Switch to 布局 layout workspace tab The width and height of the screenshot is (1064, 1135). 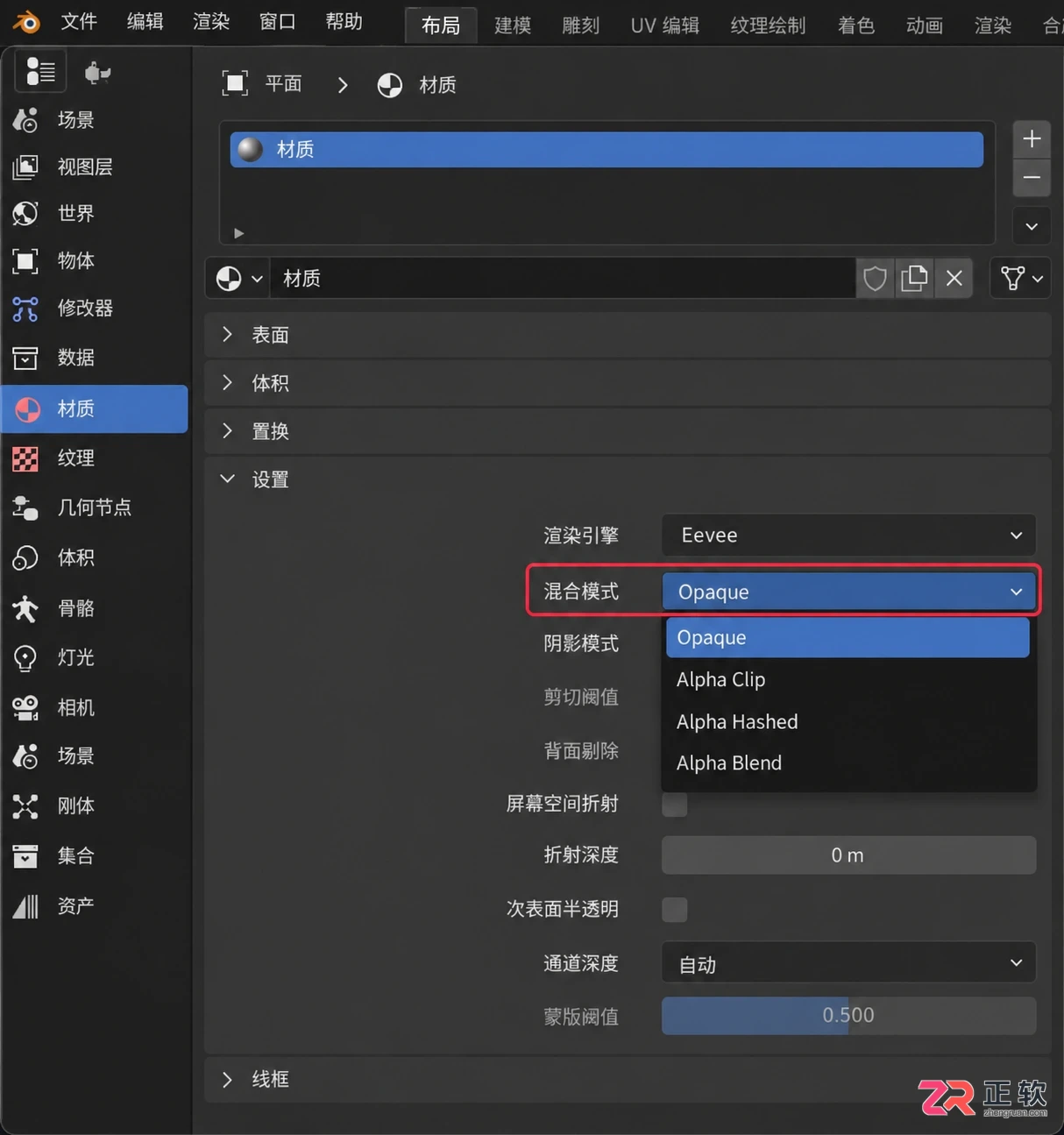pyautogui.click(x=441, y=25)
